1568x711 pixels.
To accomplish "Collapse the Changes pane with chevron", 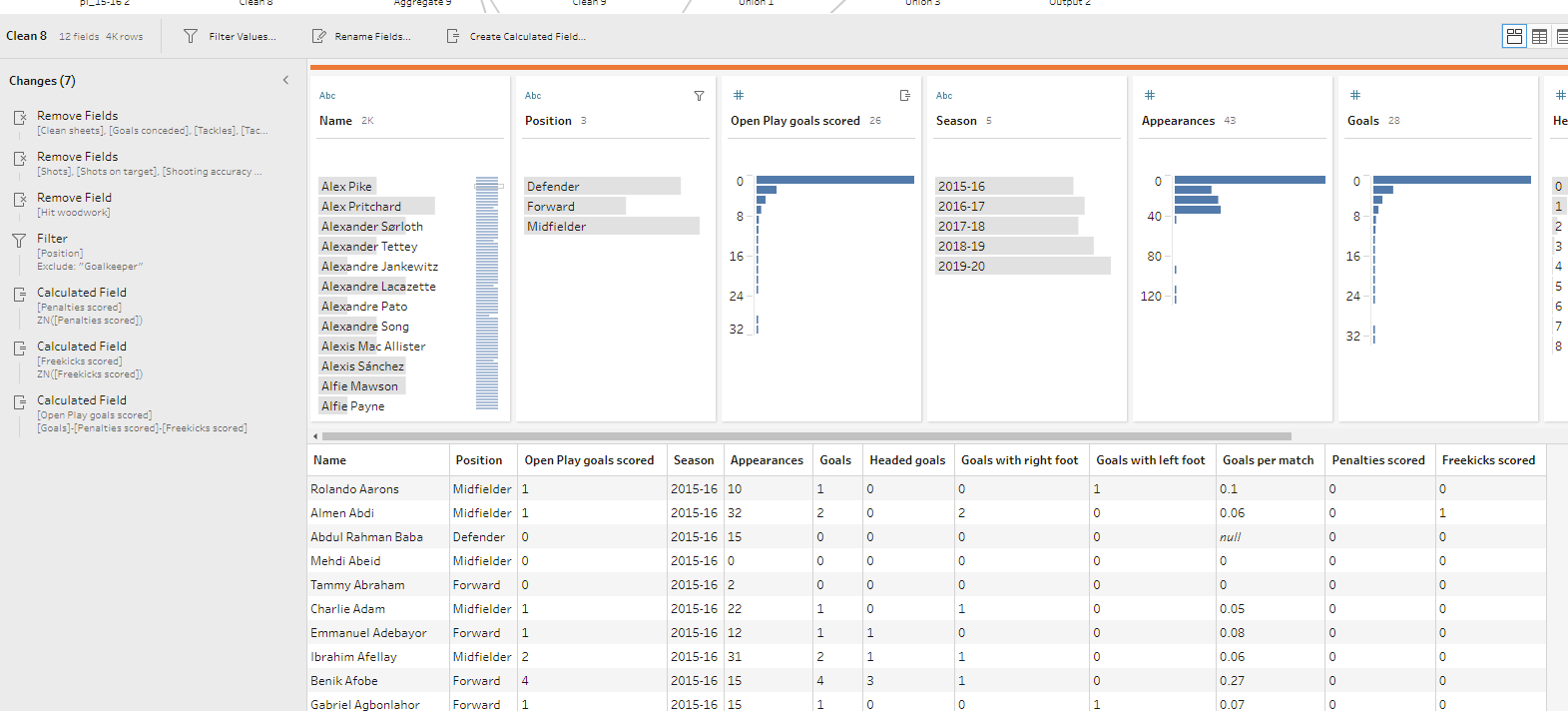I will tap(285, 80).
